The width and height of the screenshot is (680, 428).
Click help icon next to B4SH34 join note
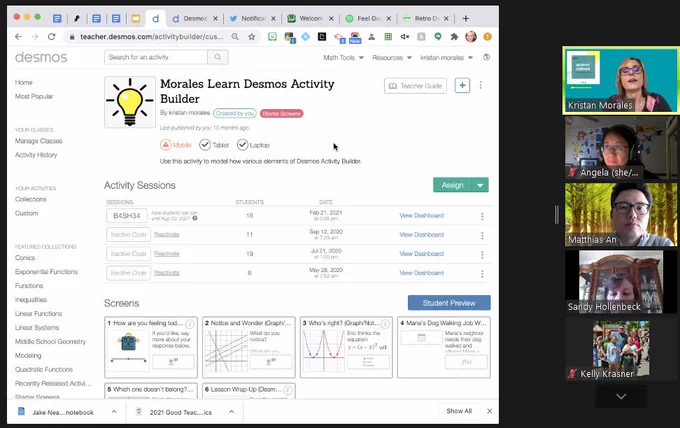coord(195,218)
